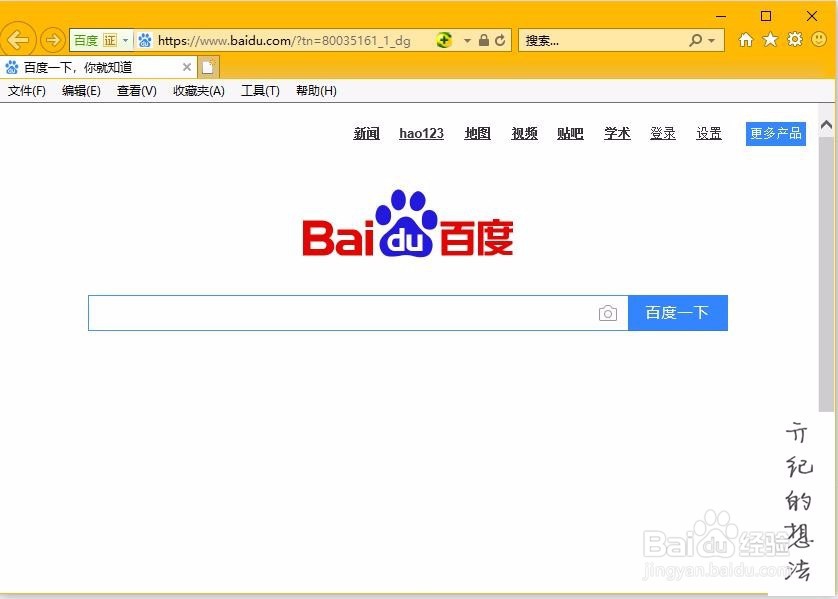Select the 百度一下，你就知道 tab
Image resolution: width=838 pixels, height=599 pixels.
[98, 67]
